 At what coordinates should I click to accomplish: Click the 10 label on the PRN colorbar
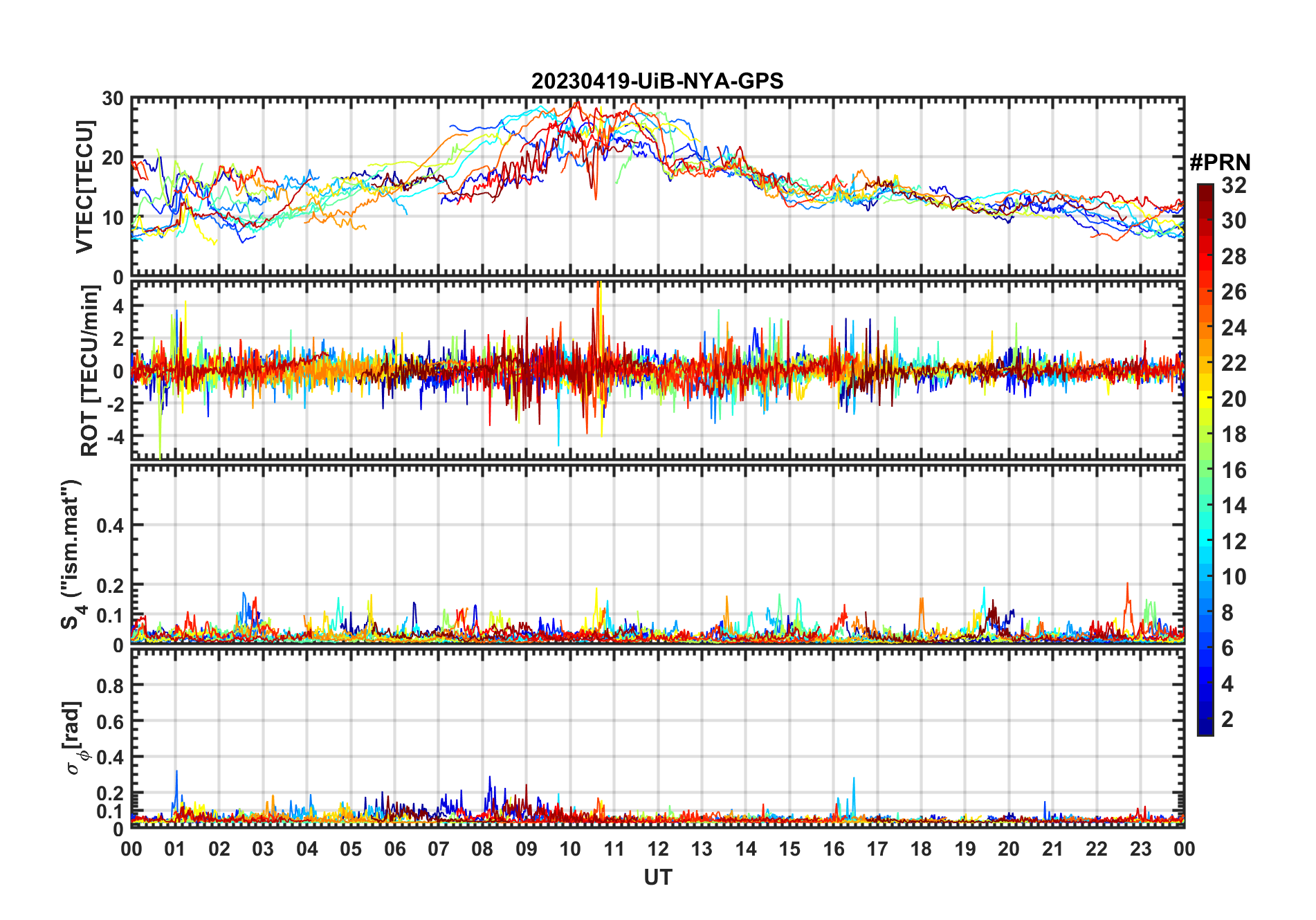tap(1234, 577)
